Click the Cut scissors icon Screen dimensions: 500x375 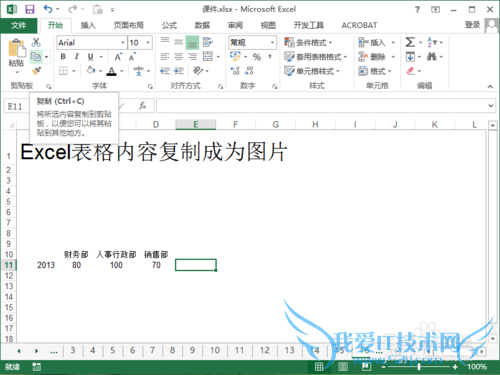36,42
